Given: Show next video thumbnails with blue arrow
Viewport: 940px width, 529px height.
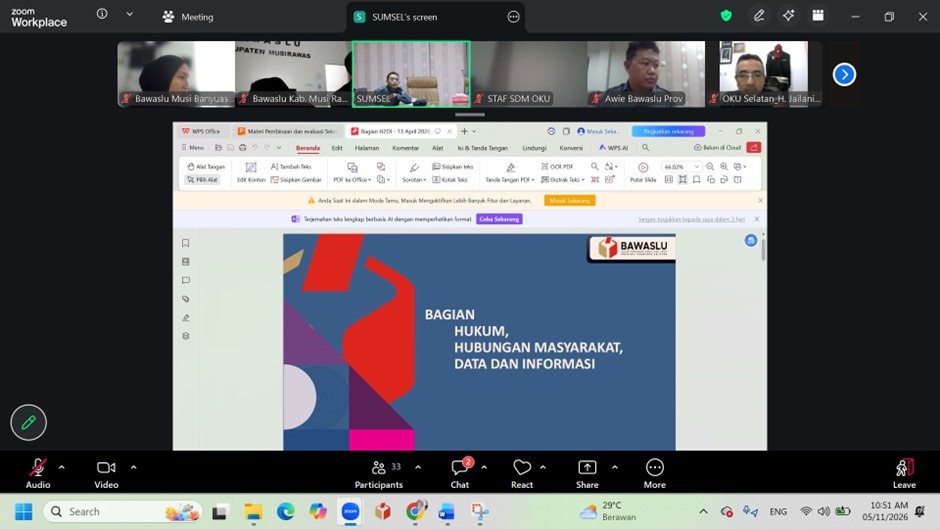Looking at the screenshot, I should coord(844,74).
